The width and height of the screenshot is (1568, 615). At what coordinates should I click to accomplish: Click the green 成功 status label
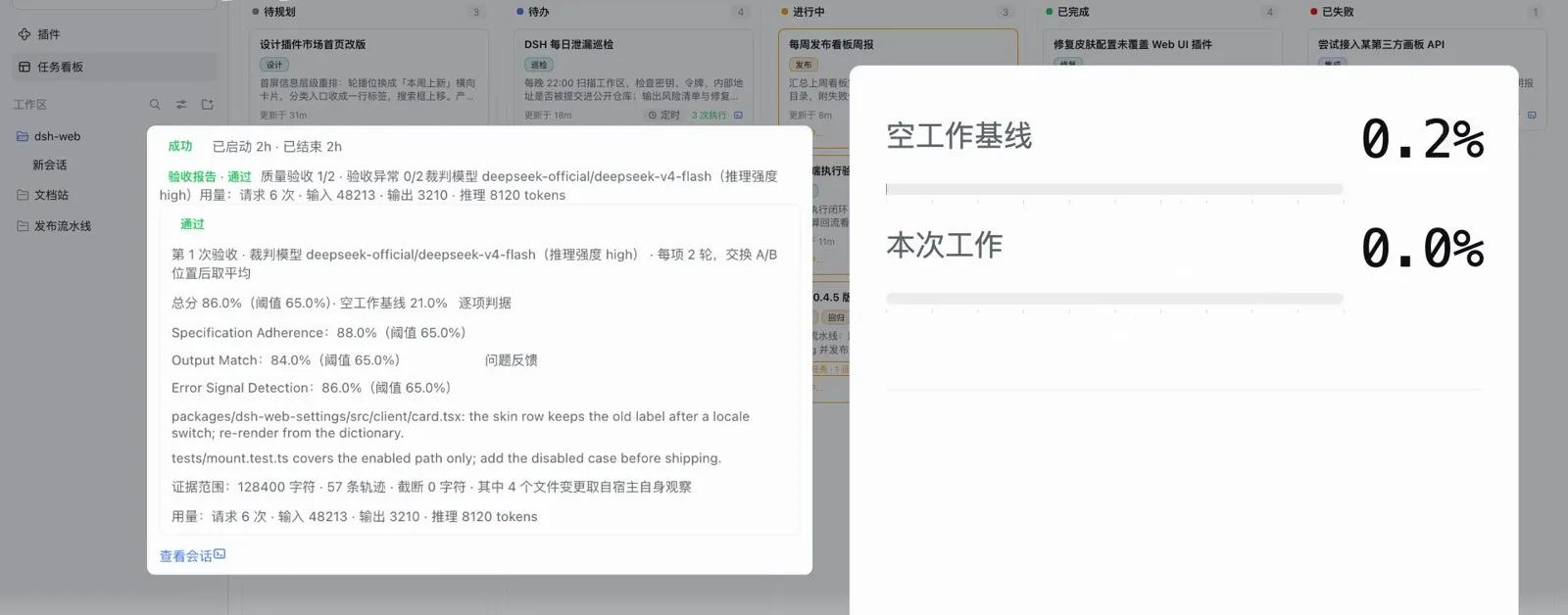(180, 146)
